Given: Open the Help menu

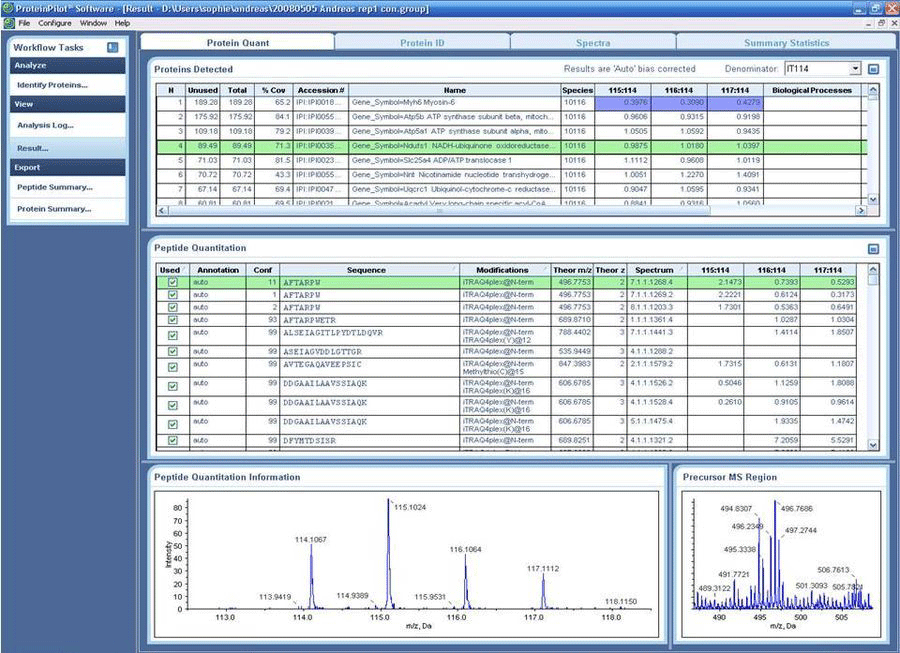Looking at the screenshot, I should (x=122, y=23).
